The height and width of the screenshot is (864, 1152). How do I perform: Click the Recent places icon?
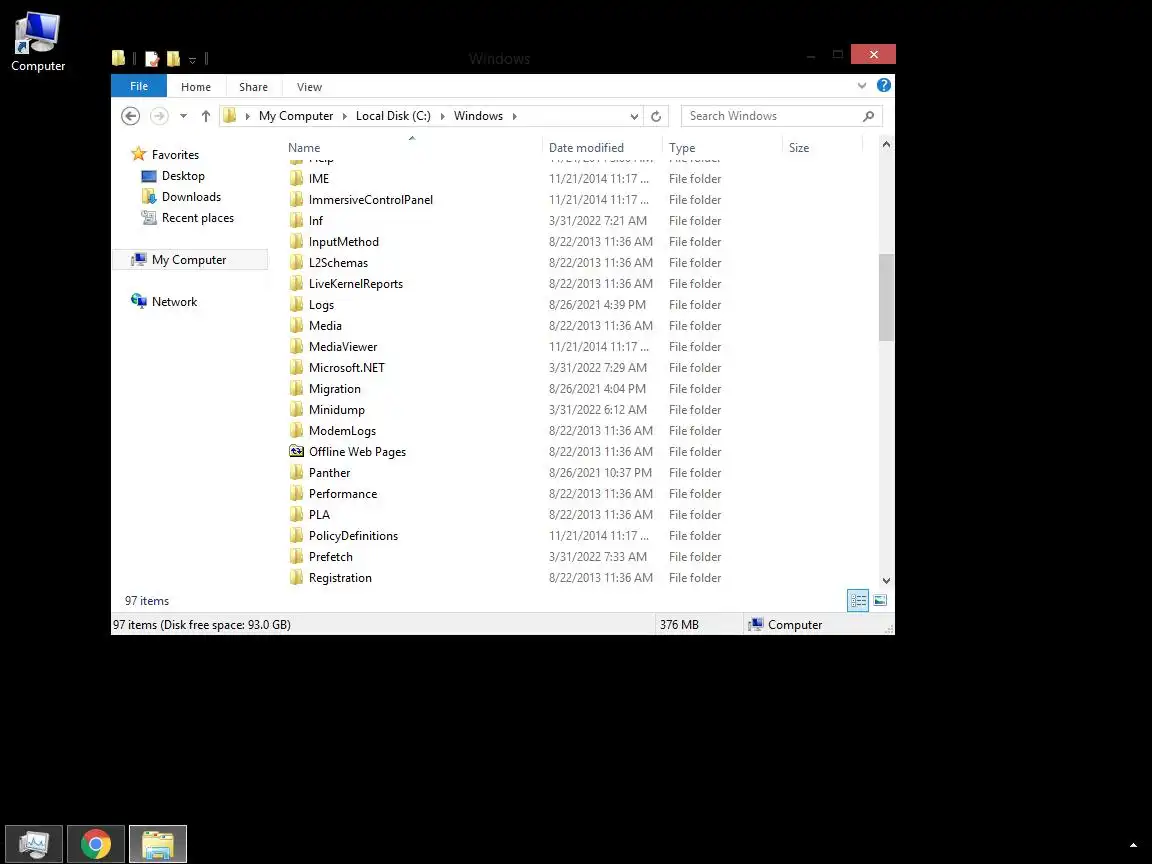(148, 217)
